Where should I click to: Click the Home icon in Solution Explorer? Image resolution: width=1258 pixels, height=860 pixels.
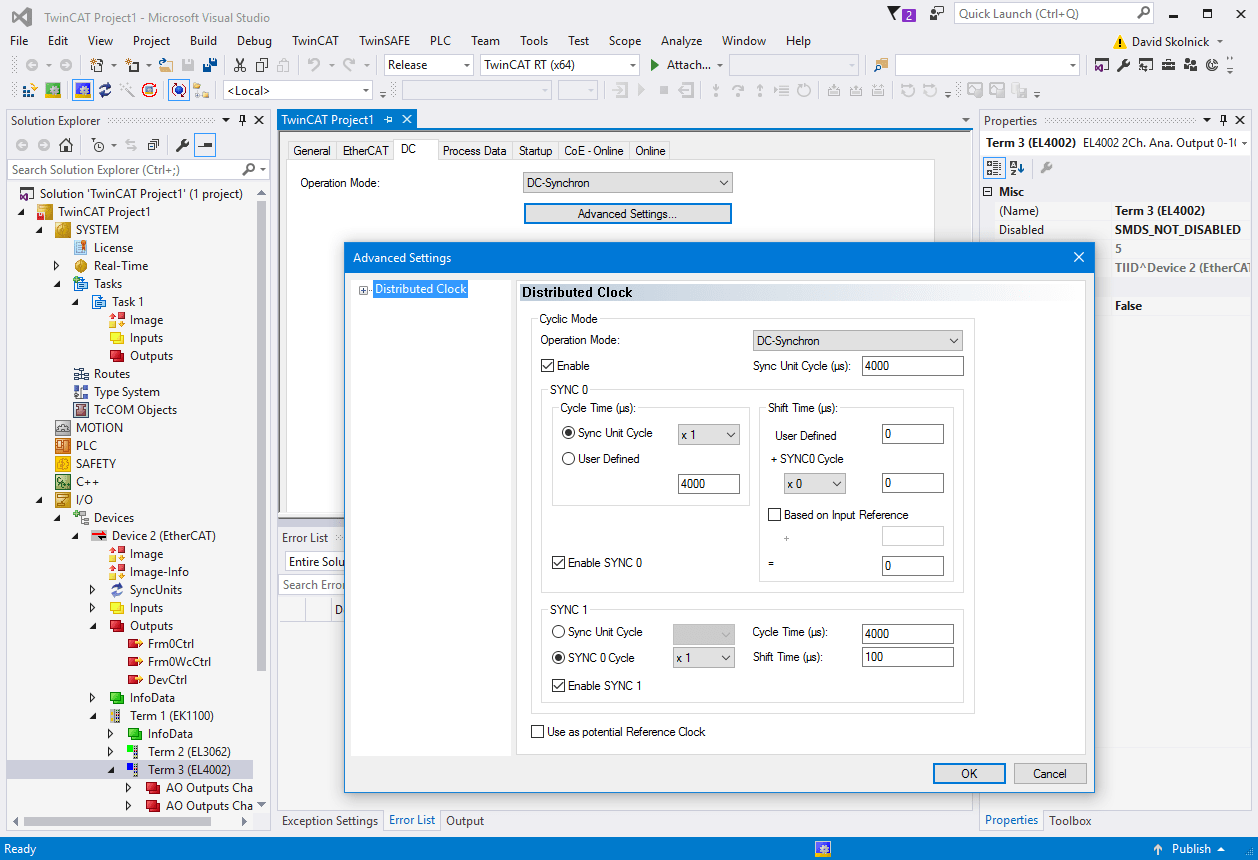tap(66, 145)
